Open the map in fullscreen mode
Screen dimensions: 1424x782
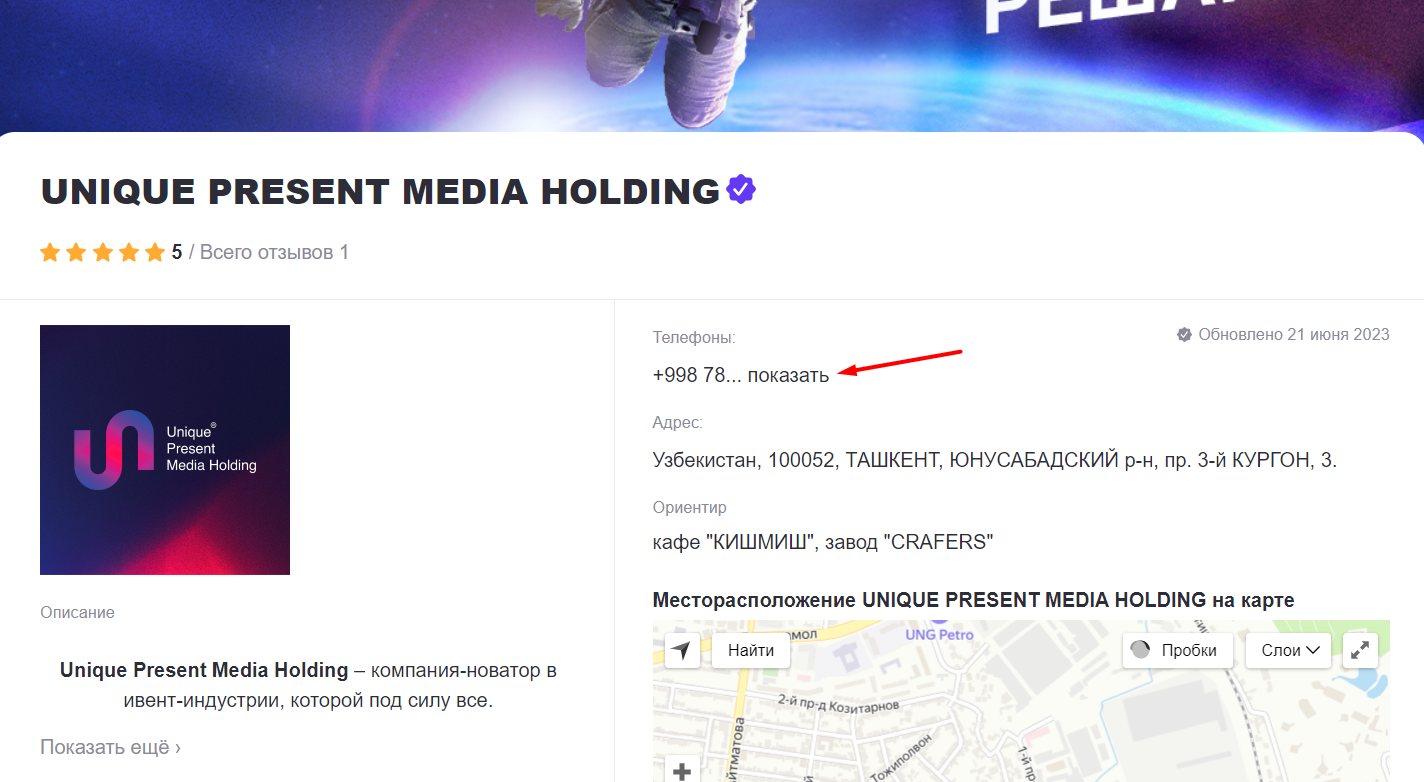[x=1360, y=650]
